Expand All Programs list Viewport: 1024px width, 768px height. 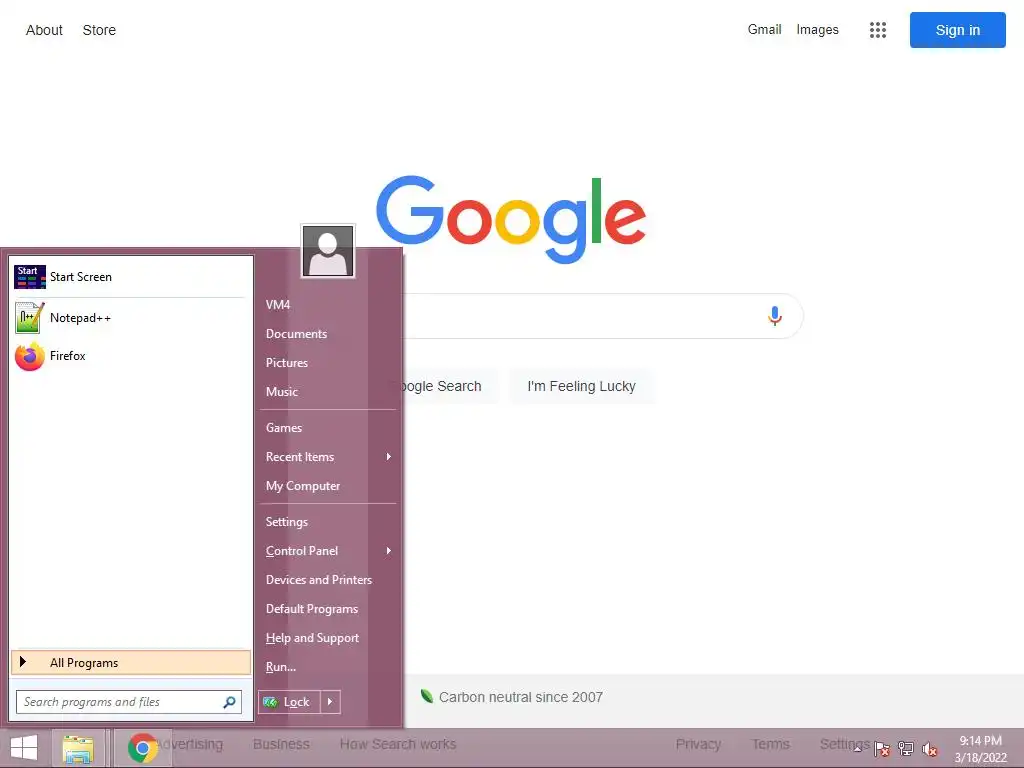131,663
